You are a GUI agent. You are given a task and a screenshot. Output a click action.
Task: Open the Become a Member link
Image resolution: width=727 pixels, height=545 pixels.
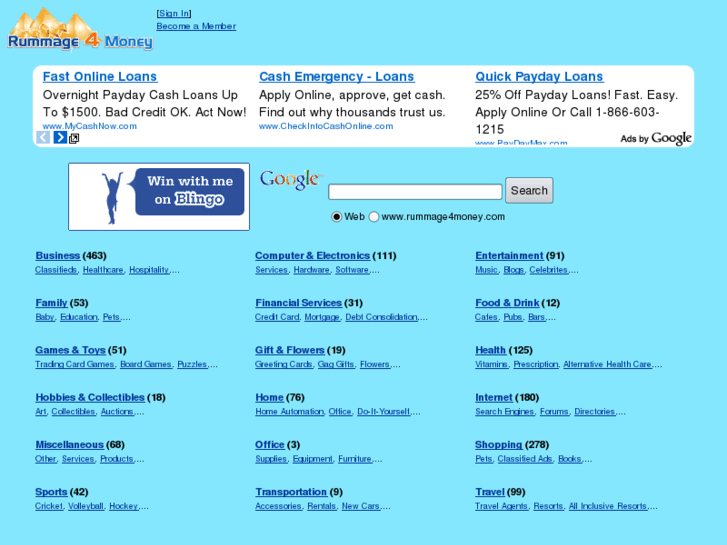(196, 26)
